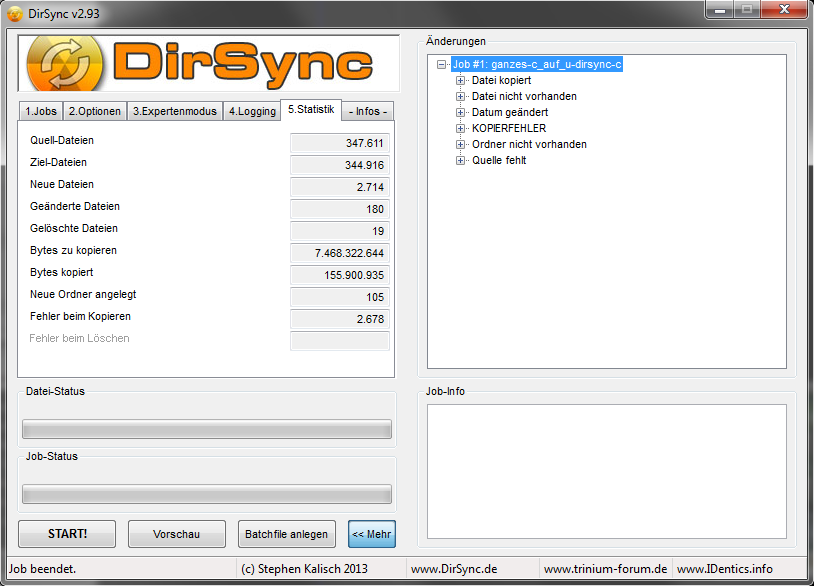This screenshot has width=814, height=586.
Task: Click the Datei-Status progress bar
Action: pyautogui.click(x=207, y=429)
